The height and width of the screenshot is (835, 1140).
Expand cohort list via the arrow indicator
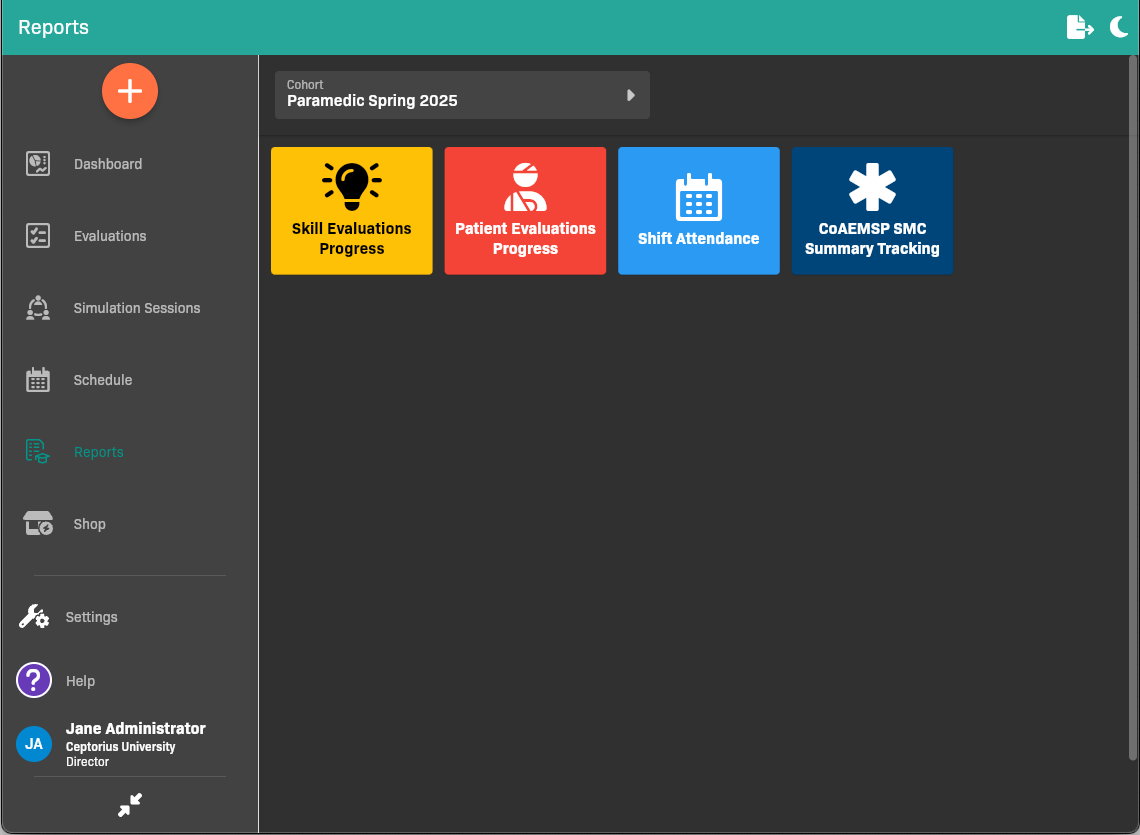pos(631,95)
